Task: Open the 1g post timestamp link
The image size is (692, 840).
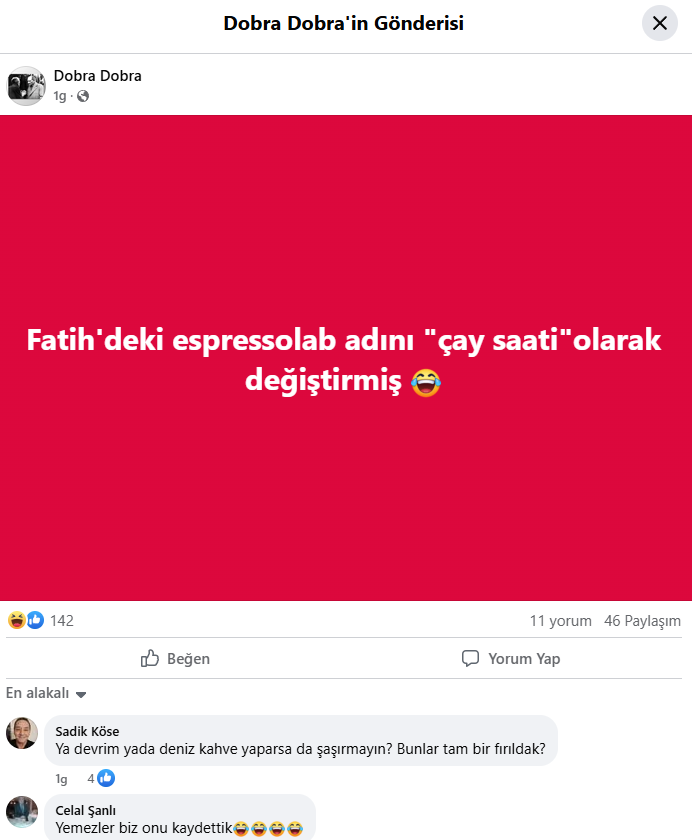Action: point(59,96)
